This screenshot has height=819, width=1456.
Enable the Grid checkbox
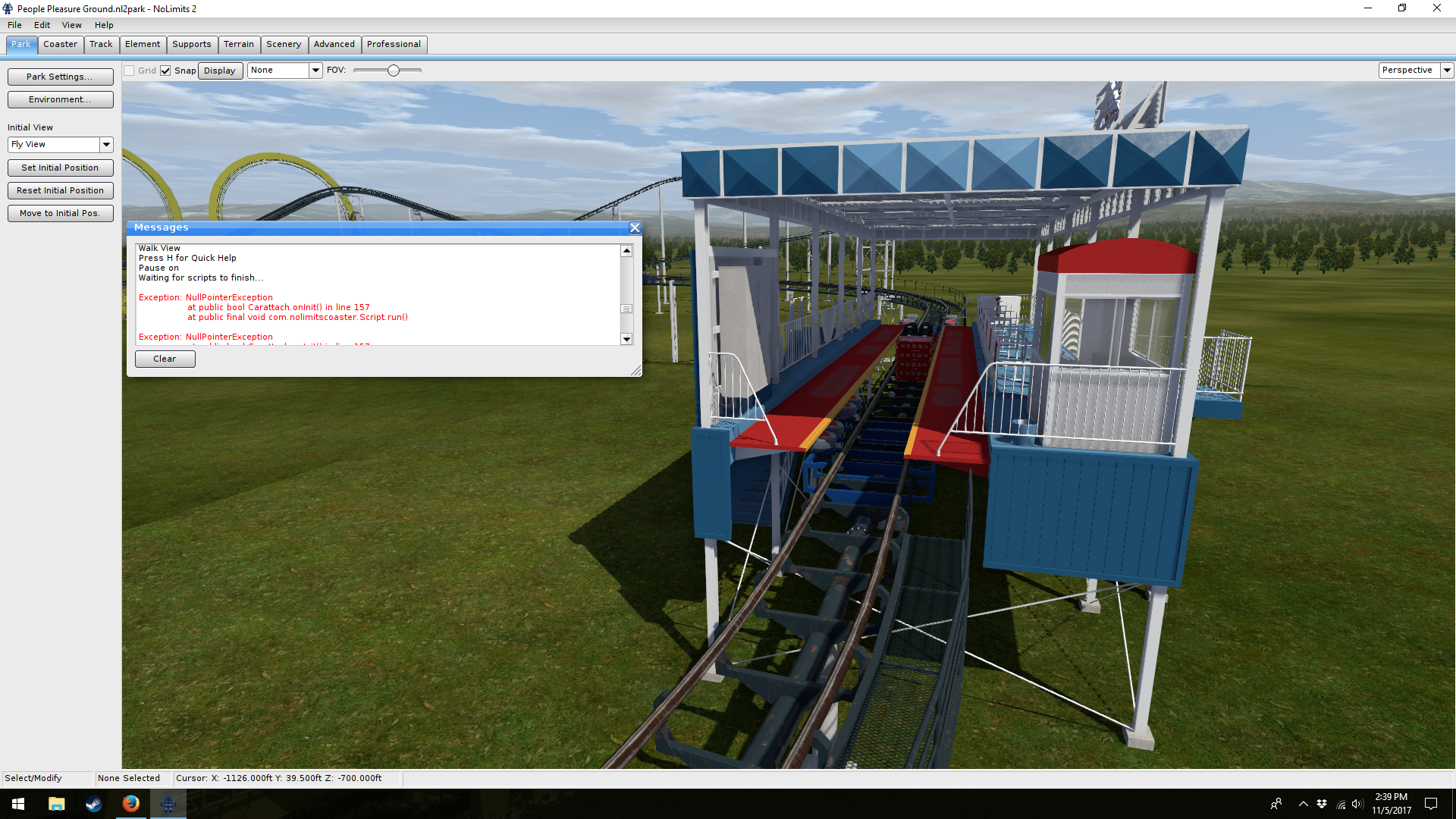(130, 71)
